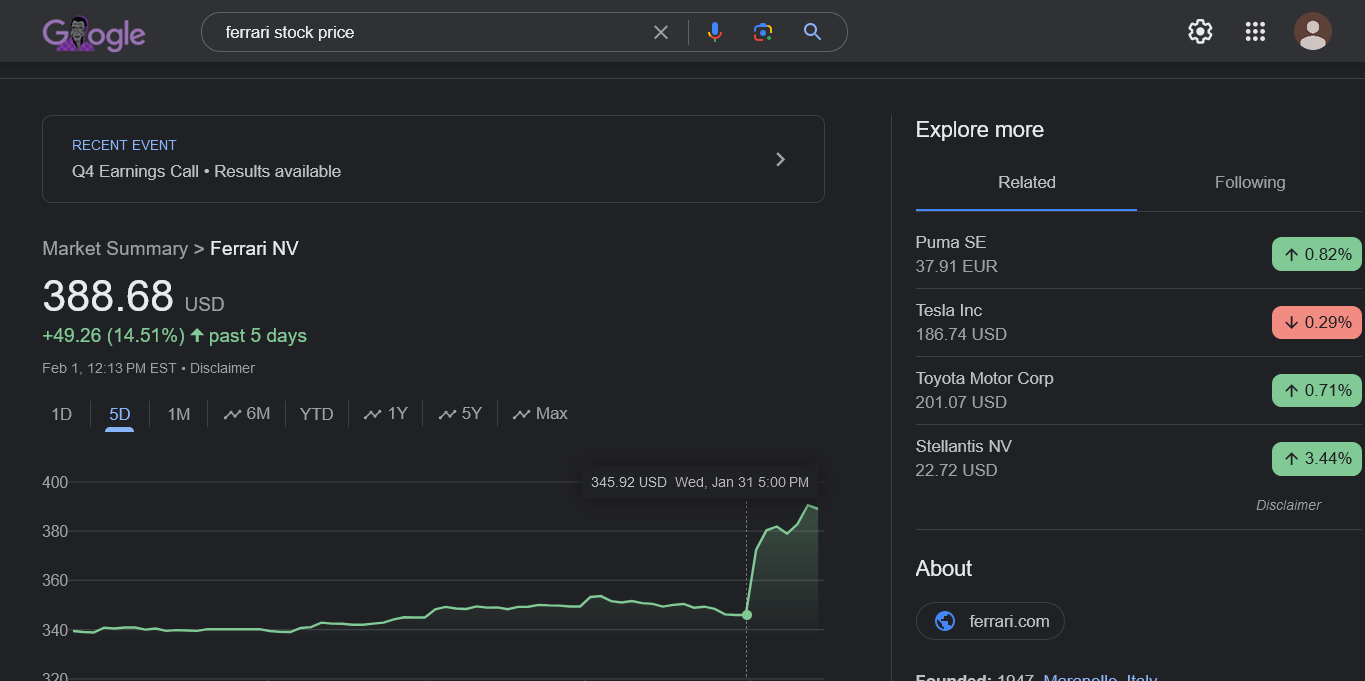Open 'Q4 Earnings Call • Results available' text
The image size is (1365, 681).
click(x=206, y=171)
